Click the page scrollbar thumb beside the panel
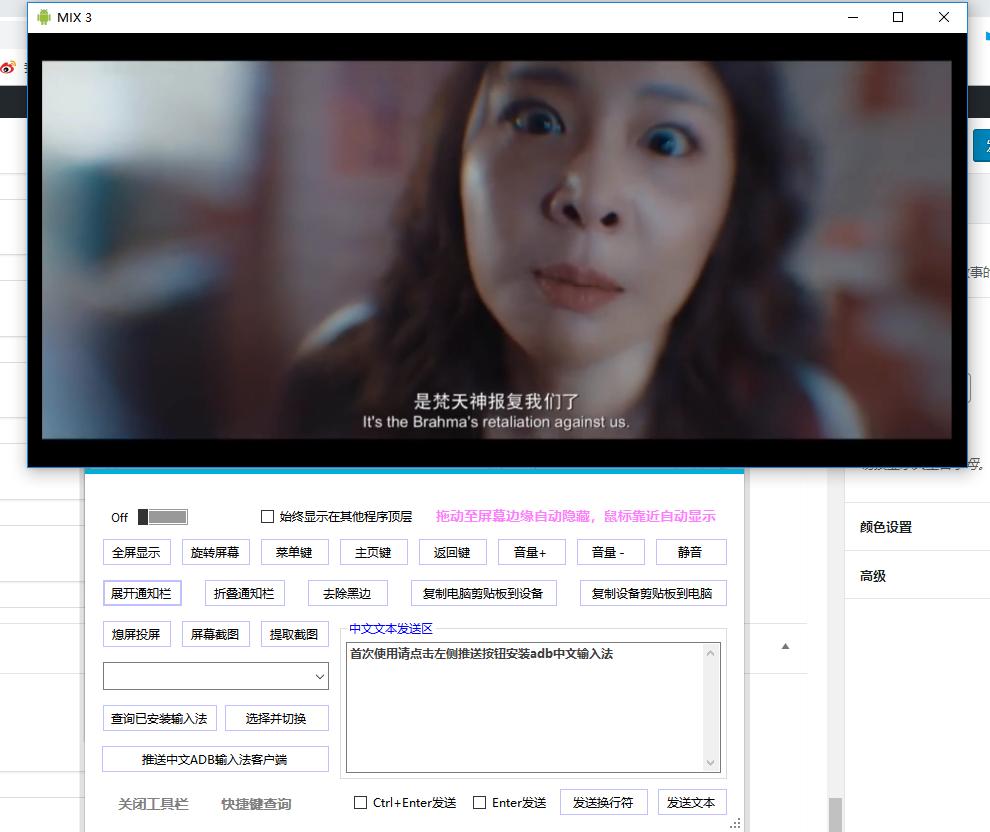The height and width of the screenshot is (832, 990). coord(835,815)
